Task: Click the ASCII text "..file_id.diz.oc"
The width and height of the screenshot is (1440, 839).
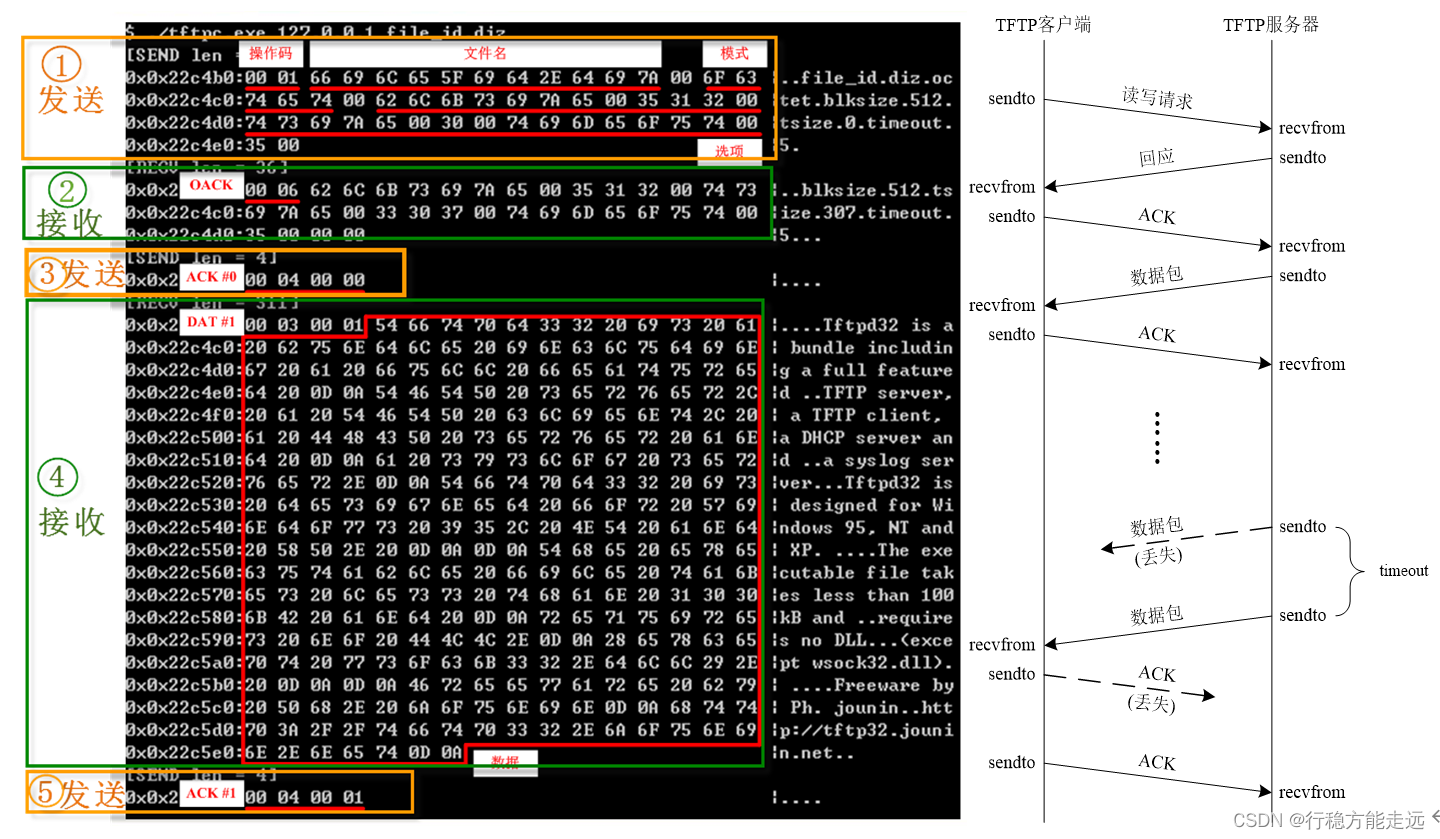Action: point(868,78)
